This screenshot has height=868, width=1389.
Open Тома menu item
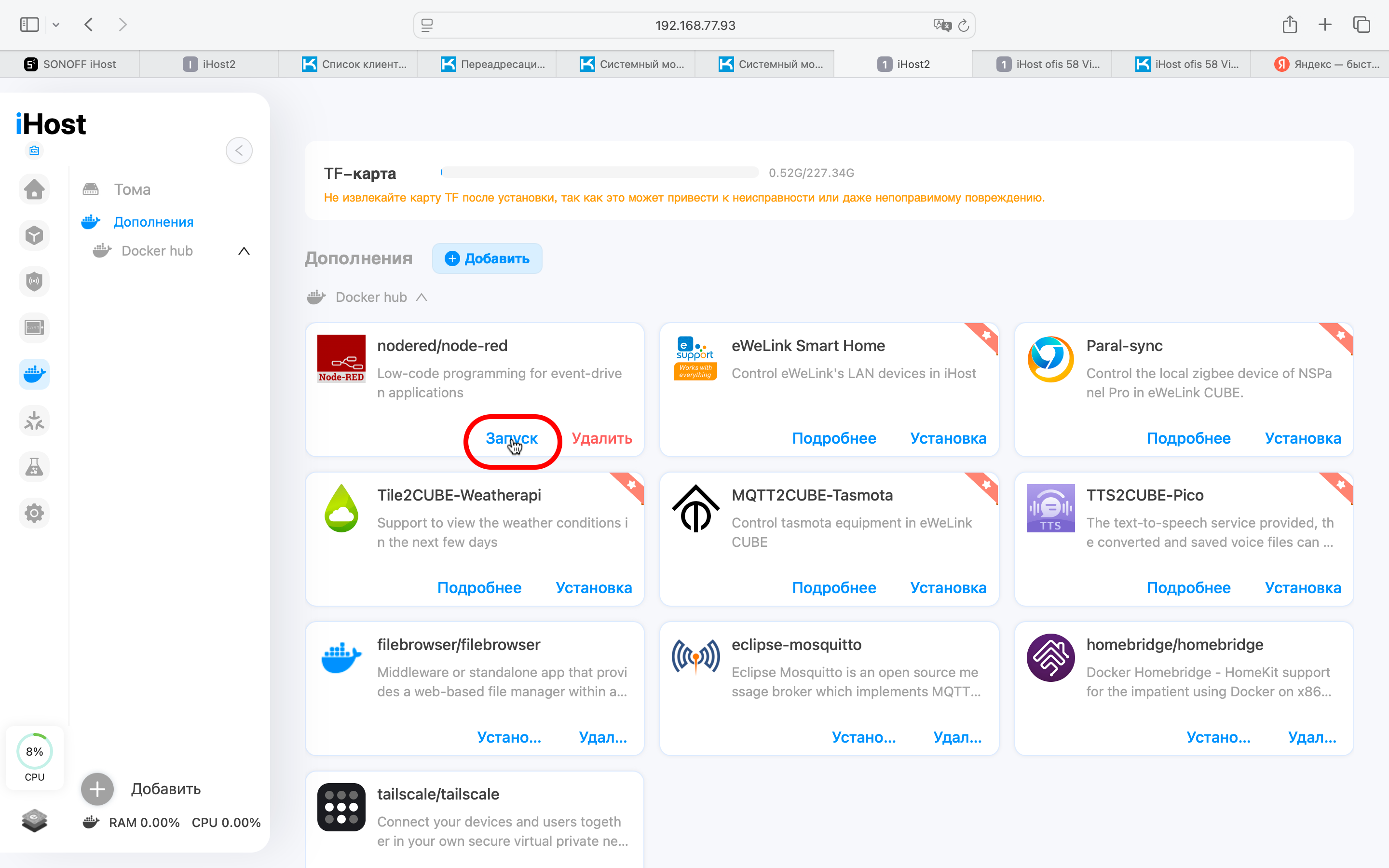point(132,190)
